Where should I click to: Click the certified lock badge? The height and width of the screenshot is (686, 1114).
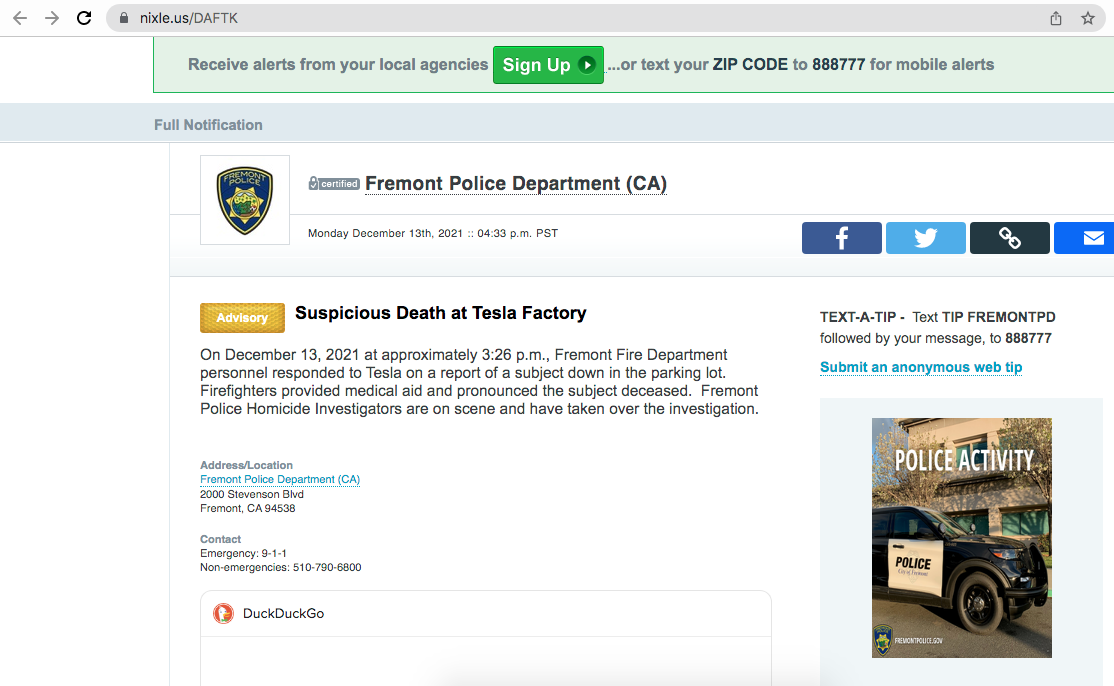(x=333, y=183)
